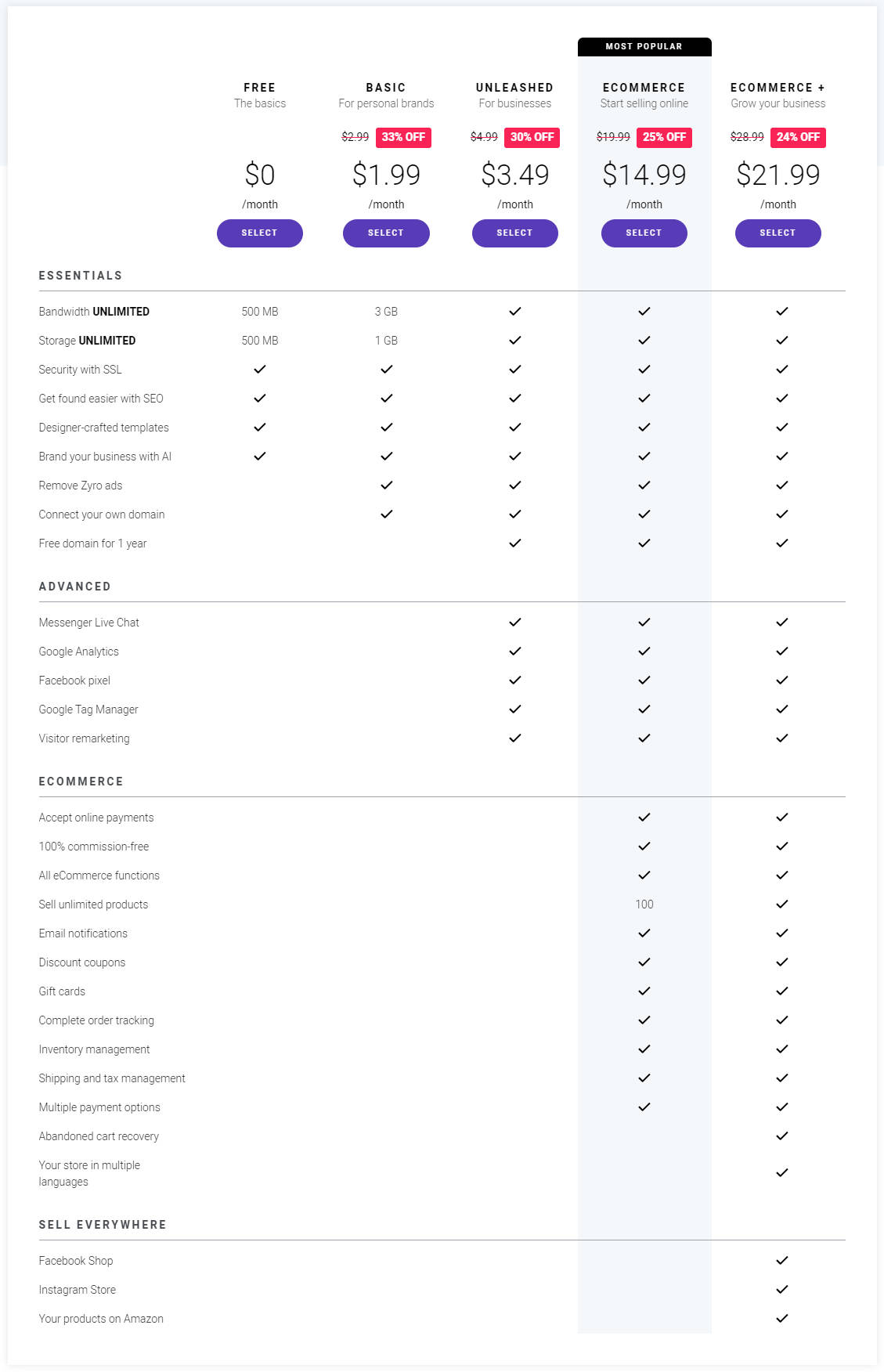This screenshot has width=884, height=1372.
Task: Click the Security with SSL checkmark under Free
Action: tap(259, 369)
